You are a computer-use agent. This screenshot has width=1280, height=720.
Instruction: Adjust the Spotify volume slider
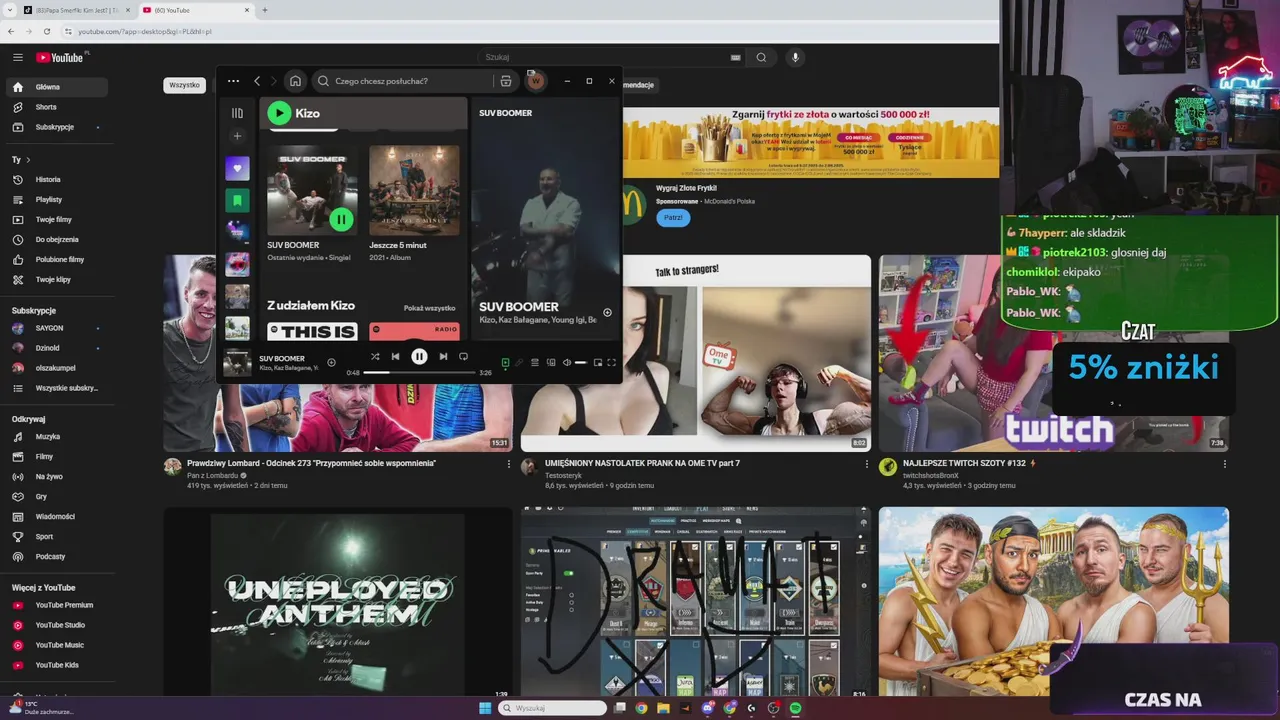[581, 362]
